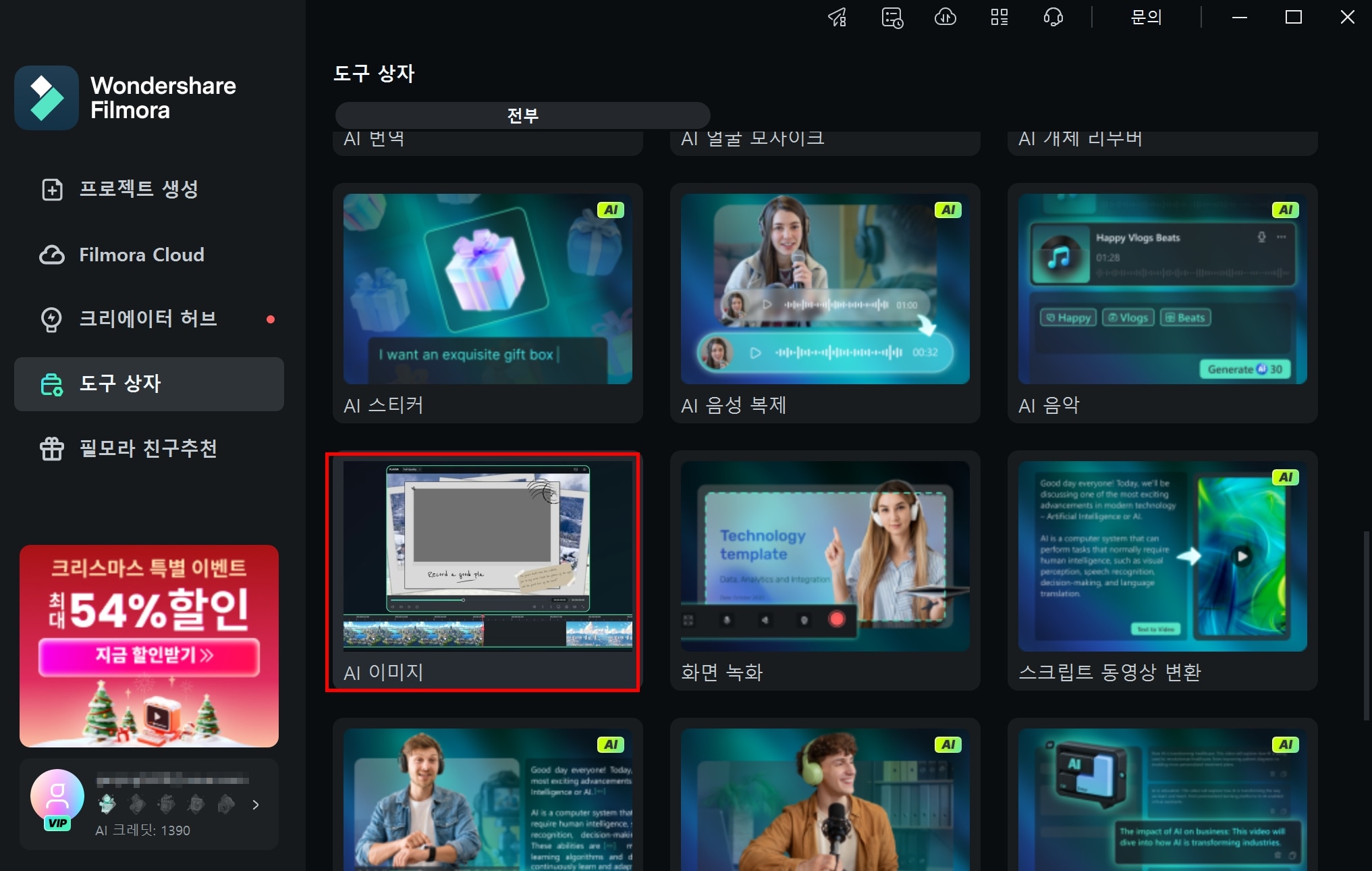Open the task list icon in the top bar
The width and height of the screenshot is (1372, 871).
891,18
